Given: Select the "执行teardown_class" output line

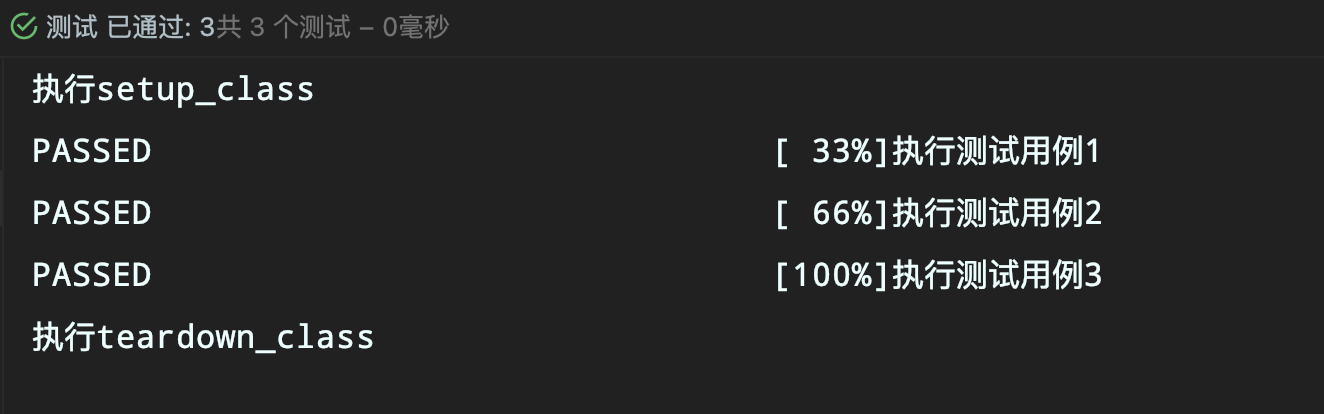Looking at the screenshot, I should pos(203,337).
